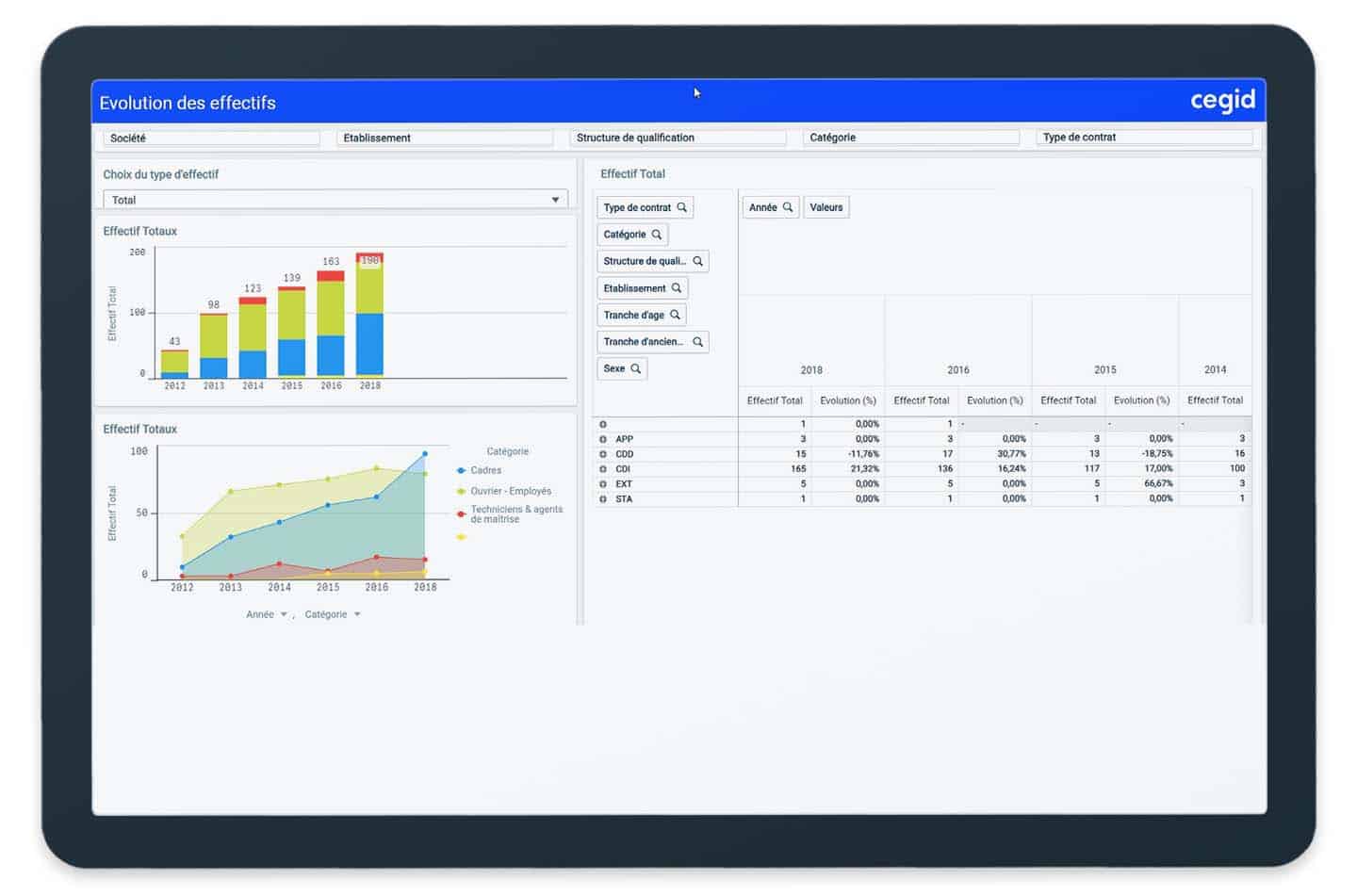Click search icon on Sexe field
The height and width of the screenshot is (896, 1357).
(636, 368)
